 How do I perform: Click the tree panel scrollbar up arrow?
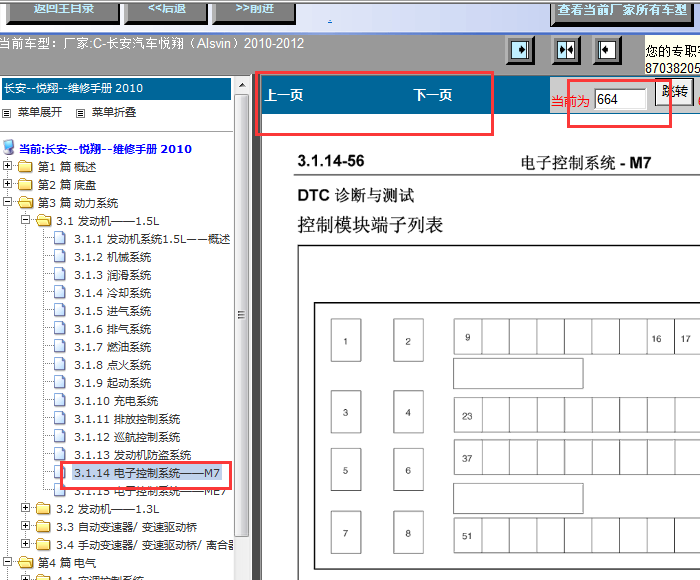point(242,85)
